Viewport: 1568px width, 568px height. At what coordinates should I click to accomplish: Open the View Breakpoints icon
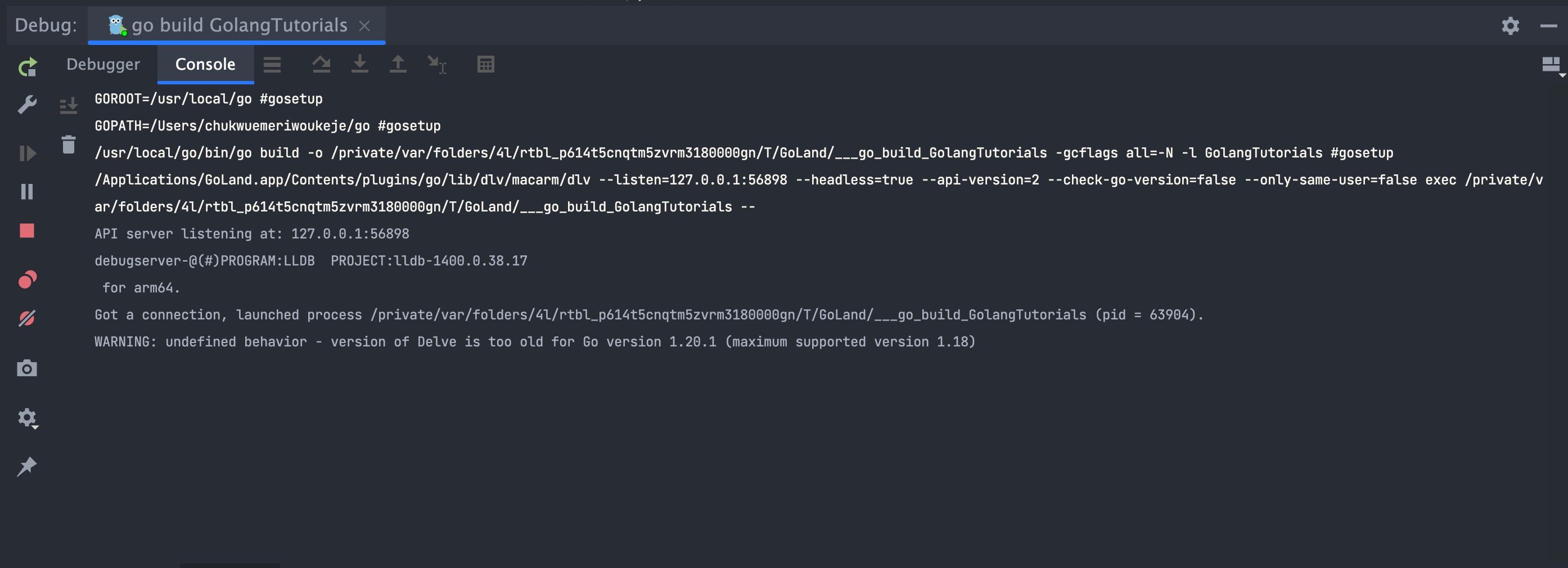[x=28, y=280]
